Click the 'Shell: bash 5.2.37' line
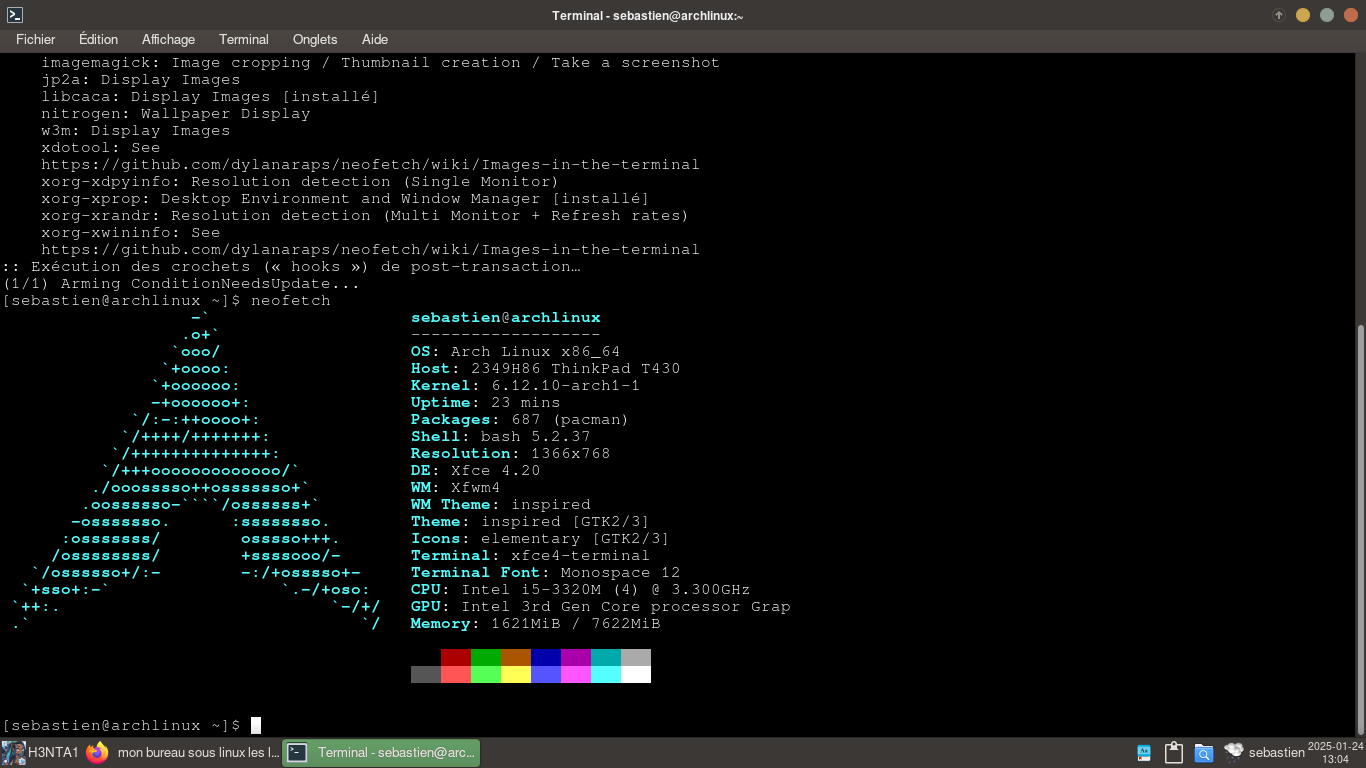This screenshot has height=768, width=1366. tap(500, 436)
